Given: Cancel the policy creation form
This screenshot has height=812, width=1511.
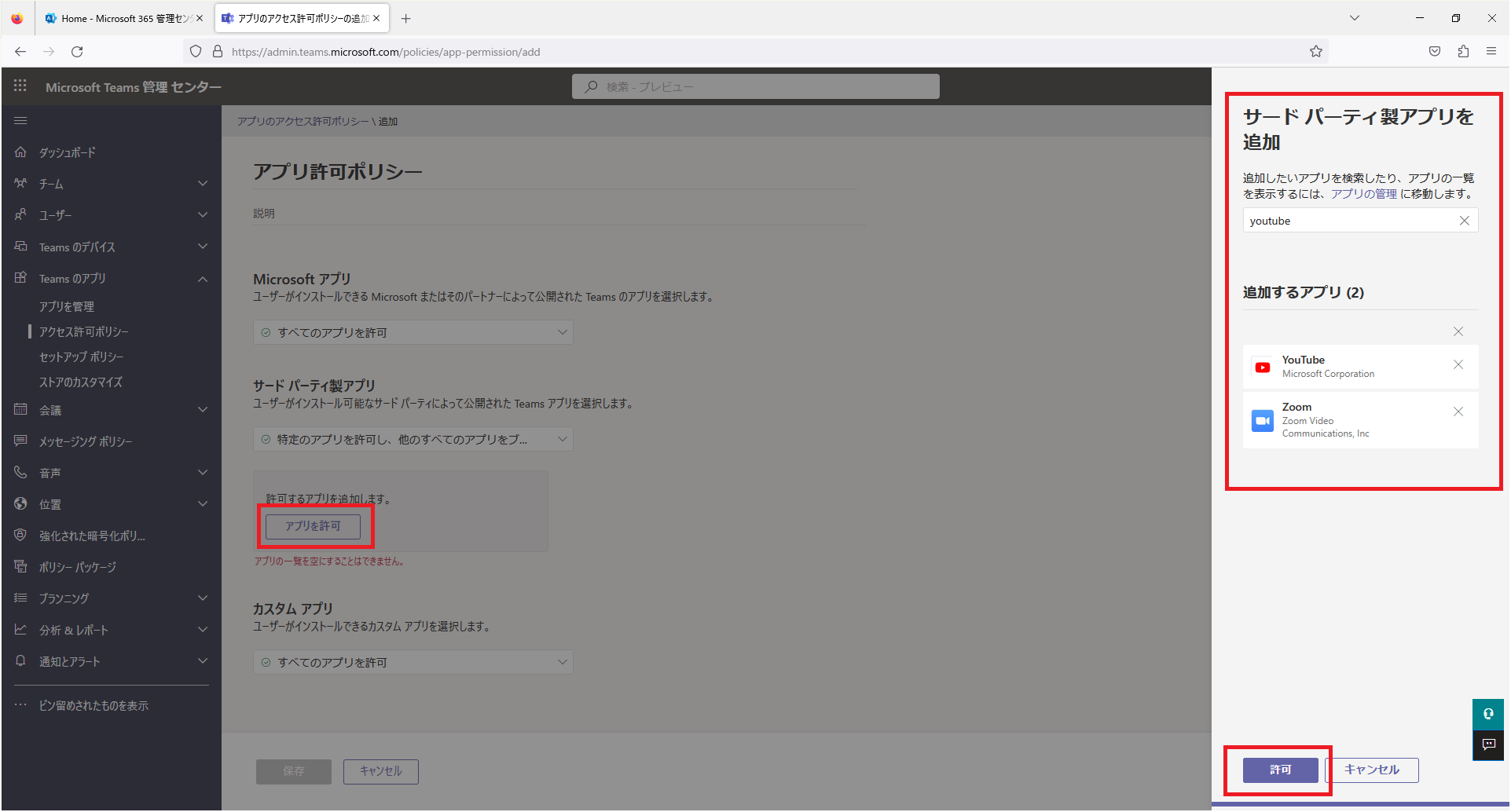Looking at the screenshot, I should point(381,771).
